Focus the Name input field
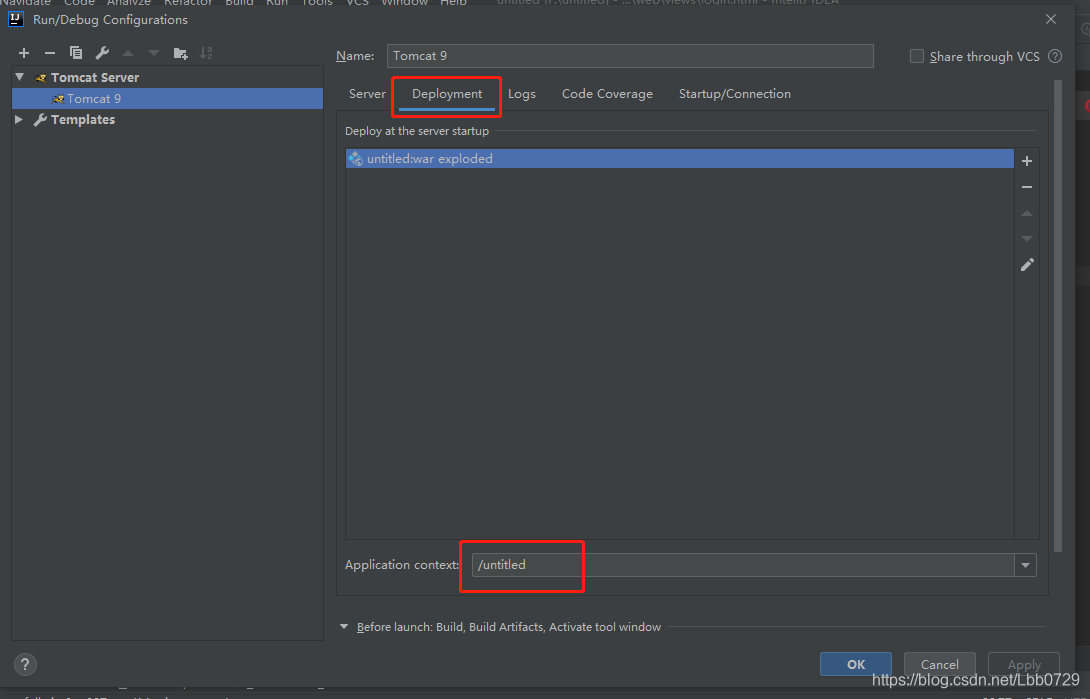 pos(630,56)
